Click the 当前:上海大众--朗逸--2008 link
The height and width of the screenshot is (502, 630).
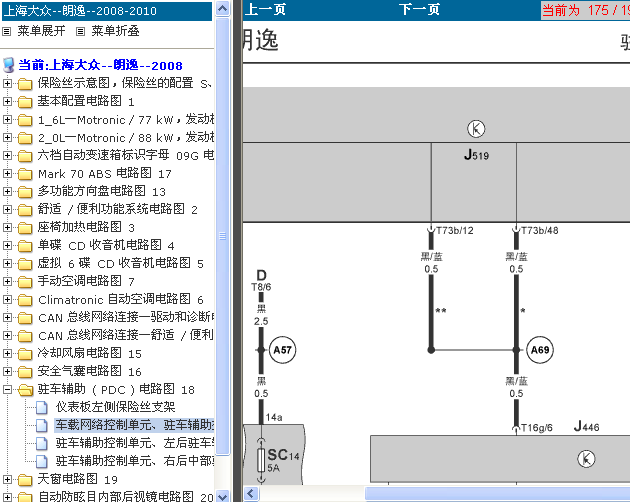click(100, 65)
